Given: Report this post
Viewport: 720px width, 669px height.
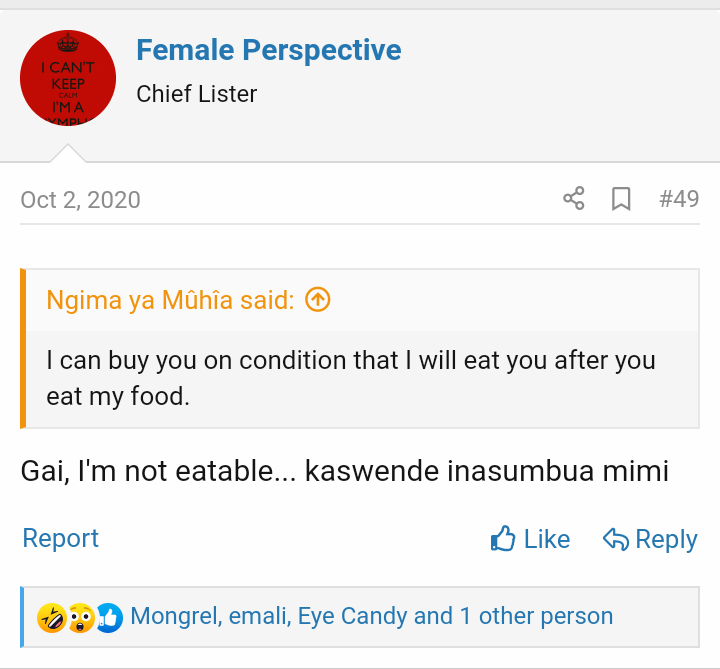Looking at the screenshot, I should [x=61, y=538].
